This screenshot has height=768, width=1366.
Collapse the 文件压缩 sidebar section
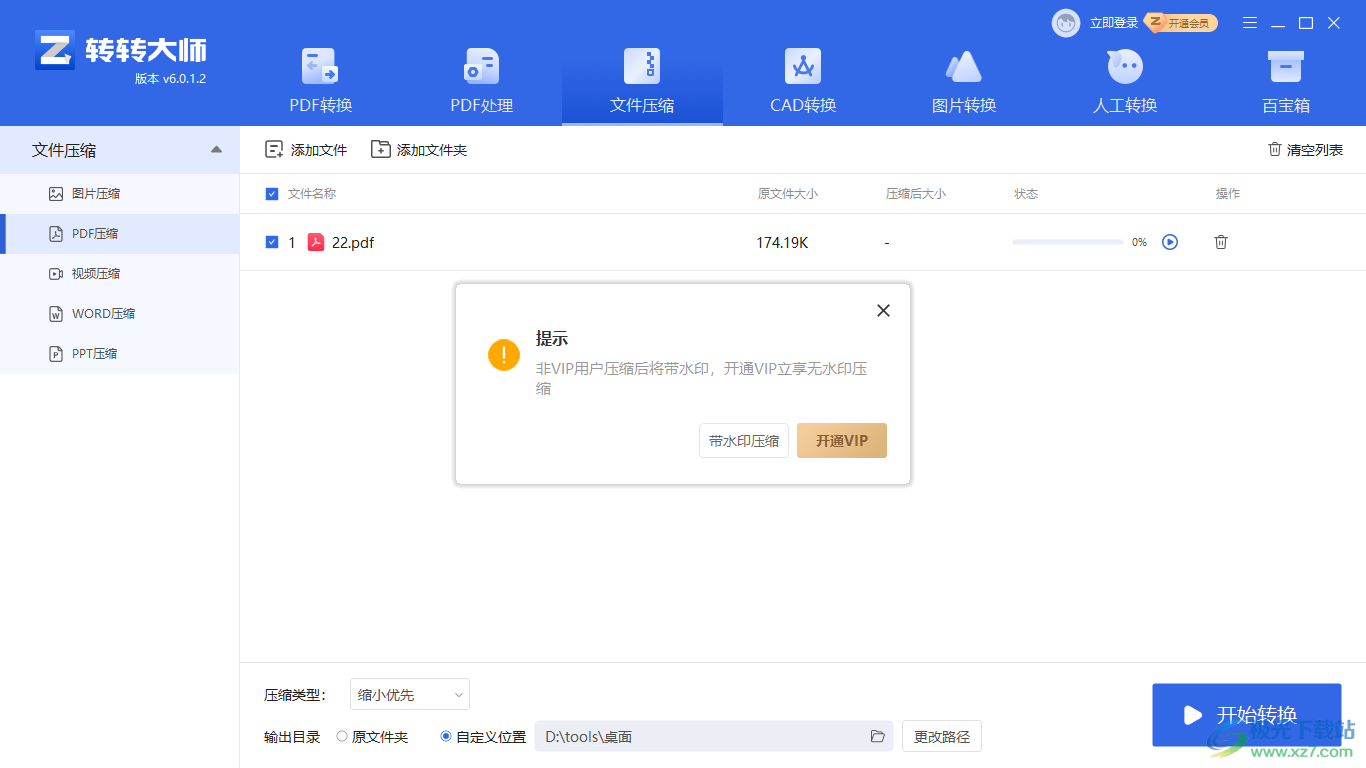217,150
